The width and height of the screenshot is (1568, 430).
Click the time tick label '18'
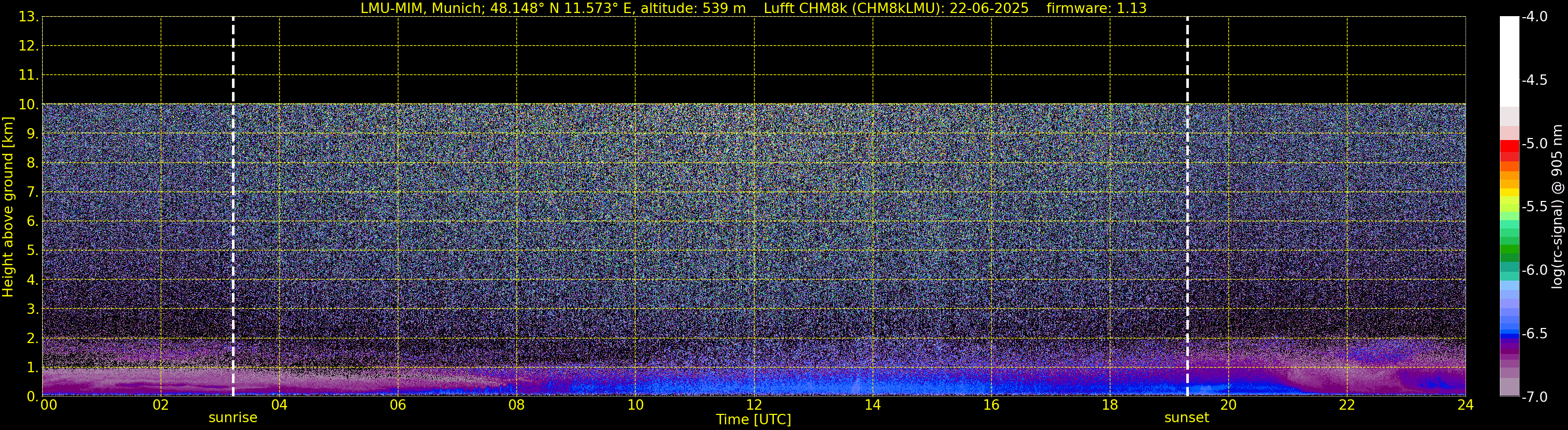pyautogui.click(x=1110, y=405)
